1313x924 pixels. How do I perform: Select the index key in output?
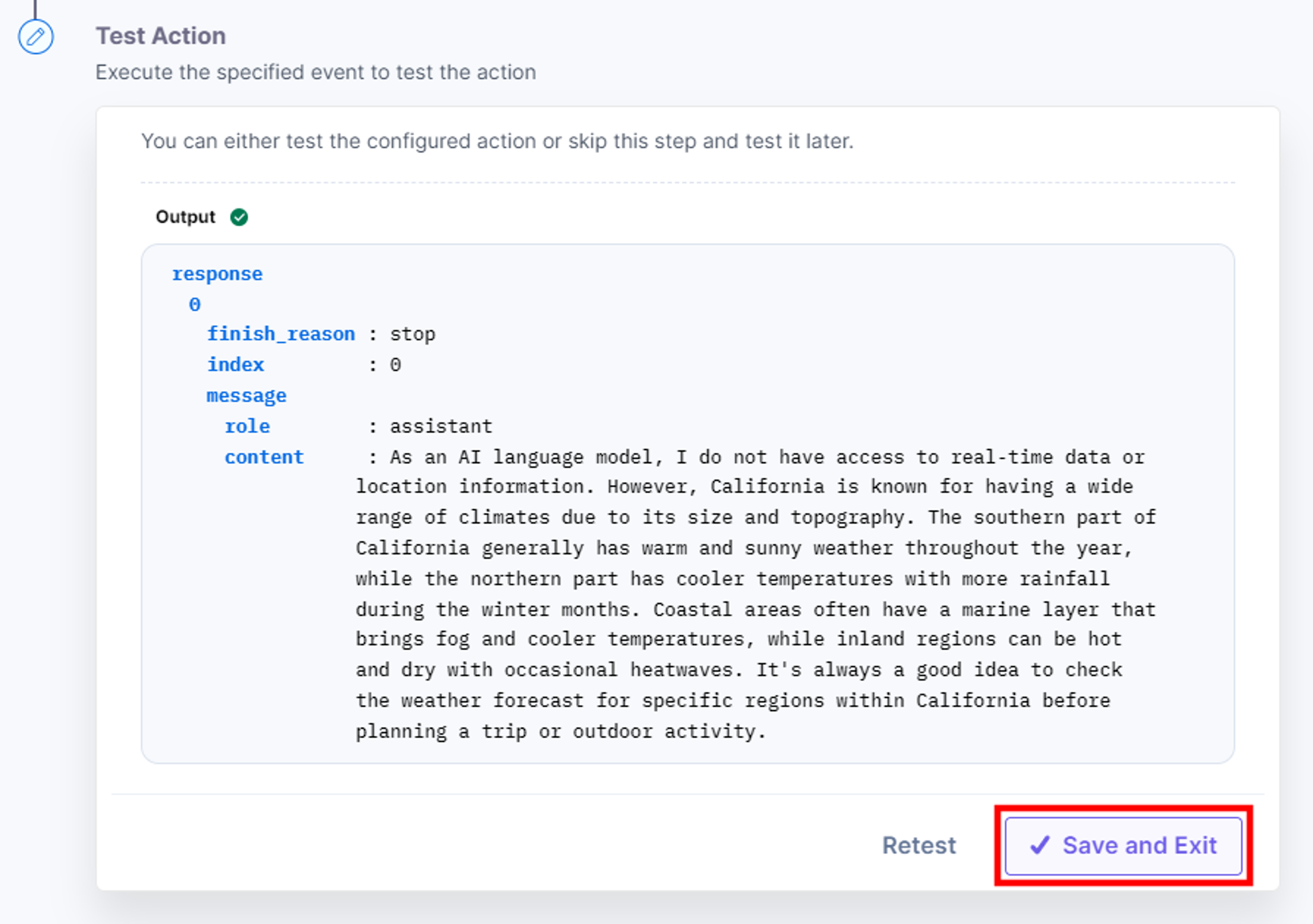coord(236,365)
